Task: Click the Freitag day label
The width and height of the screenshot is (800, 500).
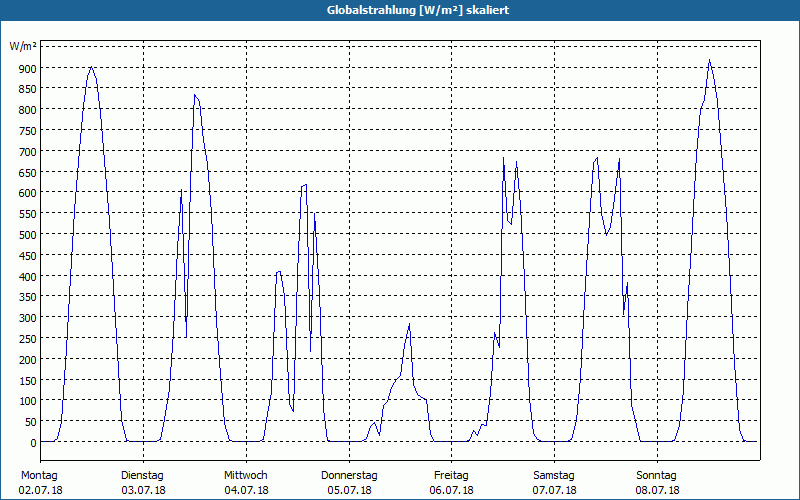Action: point(452,476)
